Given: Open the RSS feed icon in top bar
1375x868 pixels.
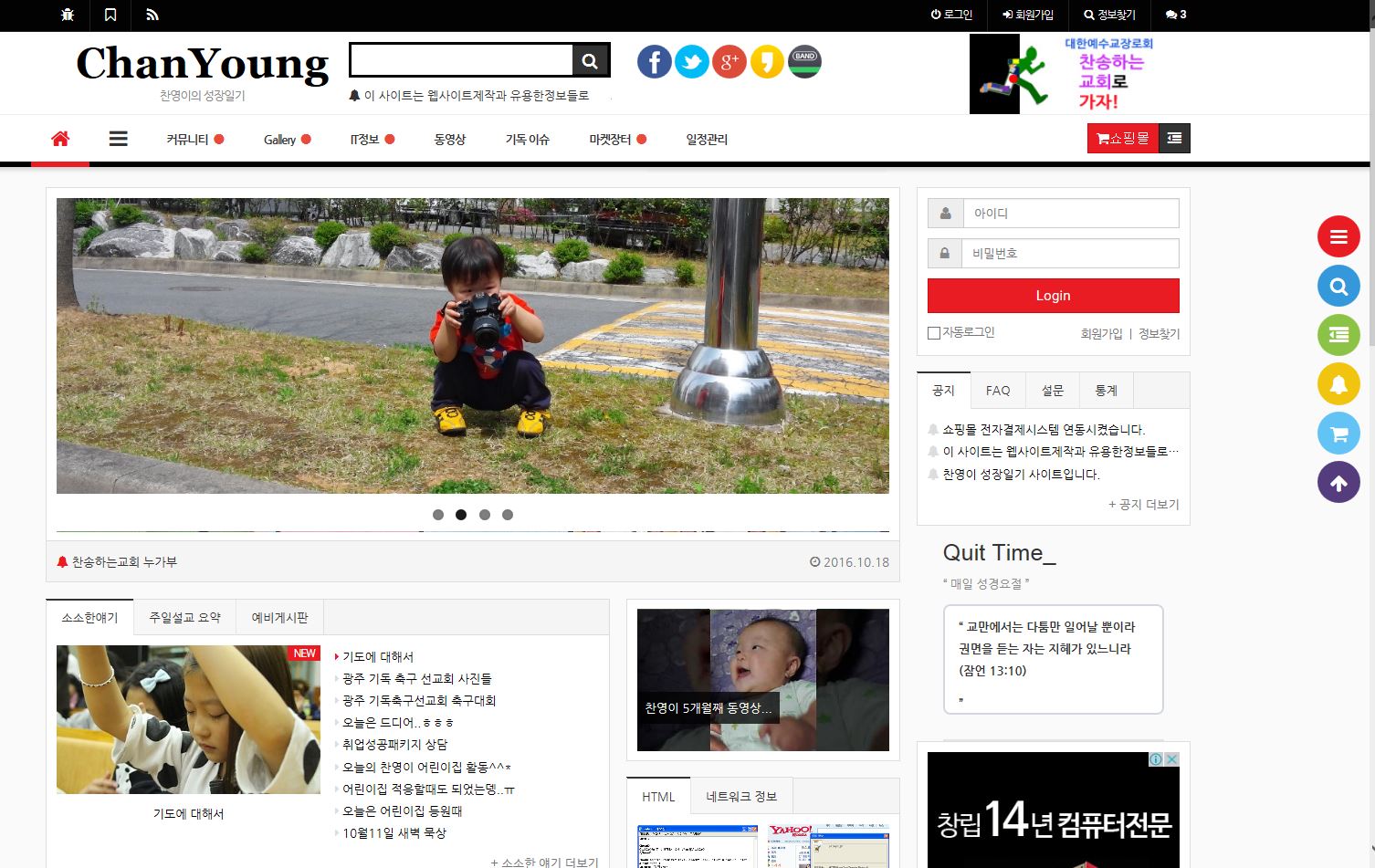Looking at the screenshot, I should pos(152,16).
